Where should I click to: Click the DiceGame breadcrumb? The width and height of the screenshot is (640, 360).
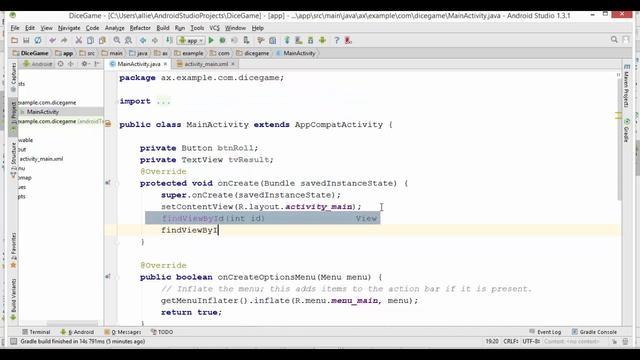tap(31, 53)
